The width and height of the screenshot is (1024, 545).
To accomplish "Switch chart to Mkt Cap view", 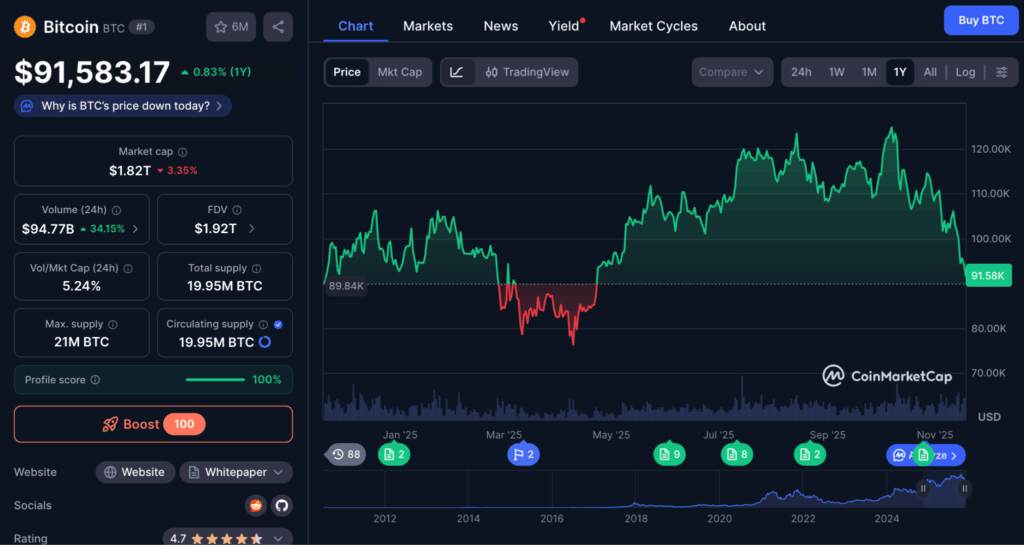I will [x=399, y=72].
